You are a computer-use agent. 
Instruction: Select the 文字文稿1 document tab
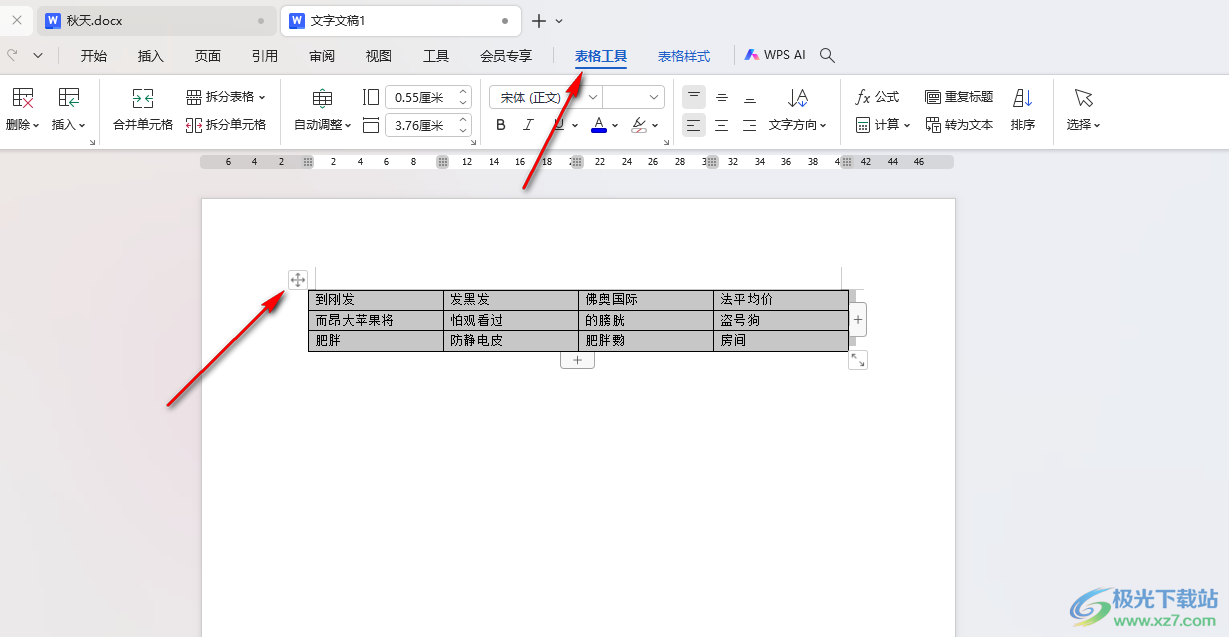pos(401,21)
